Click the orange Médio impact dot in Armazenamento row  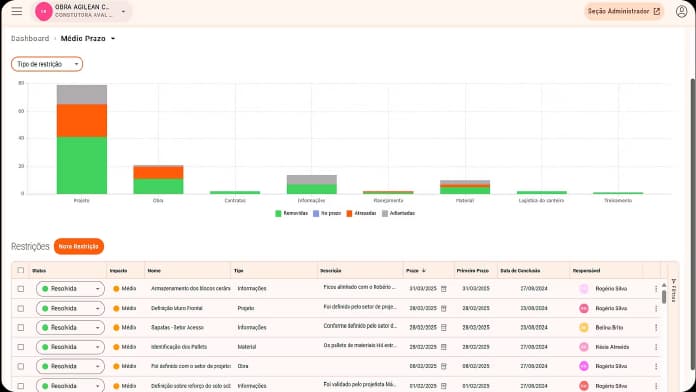(116, 289)
